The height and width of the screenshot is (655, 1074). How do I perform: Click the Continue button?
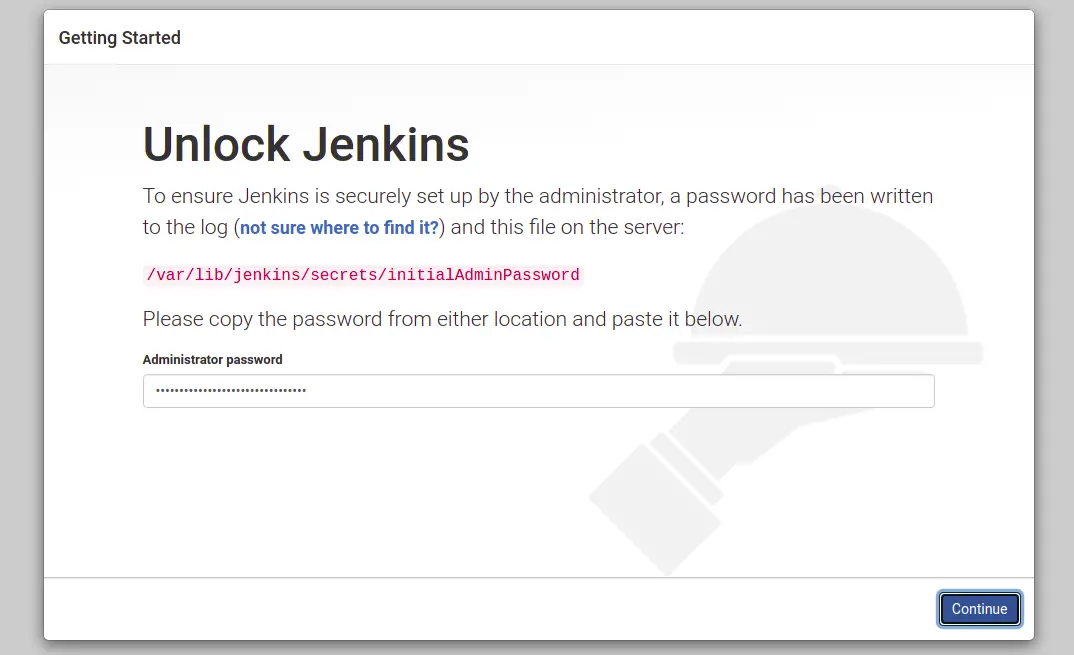point(979,609)
